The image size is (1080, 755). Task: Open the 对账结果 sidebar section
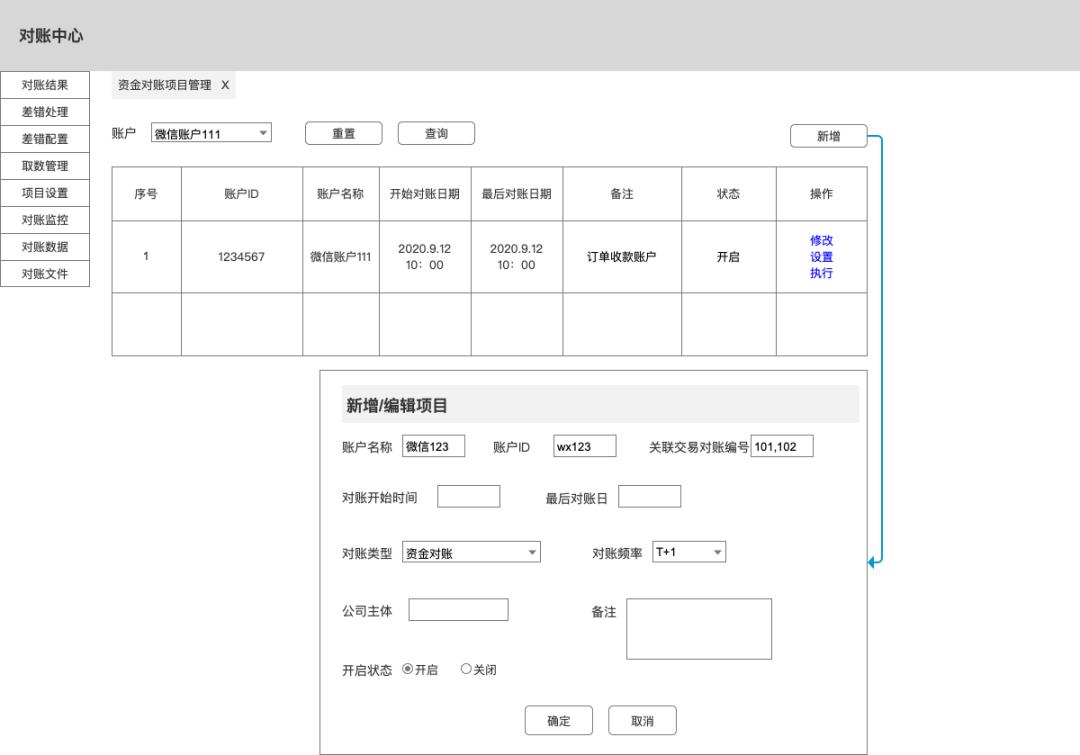(x=44, y=84)
